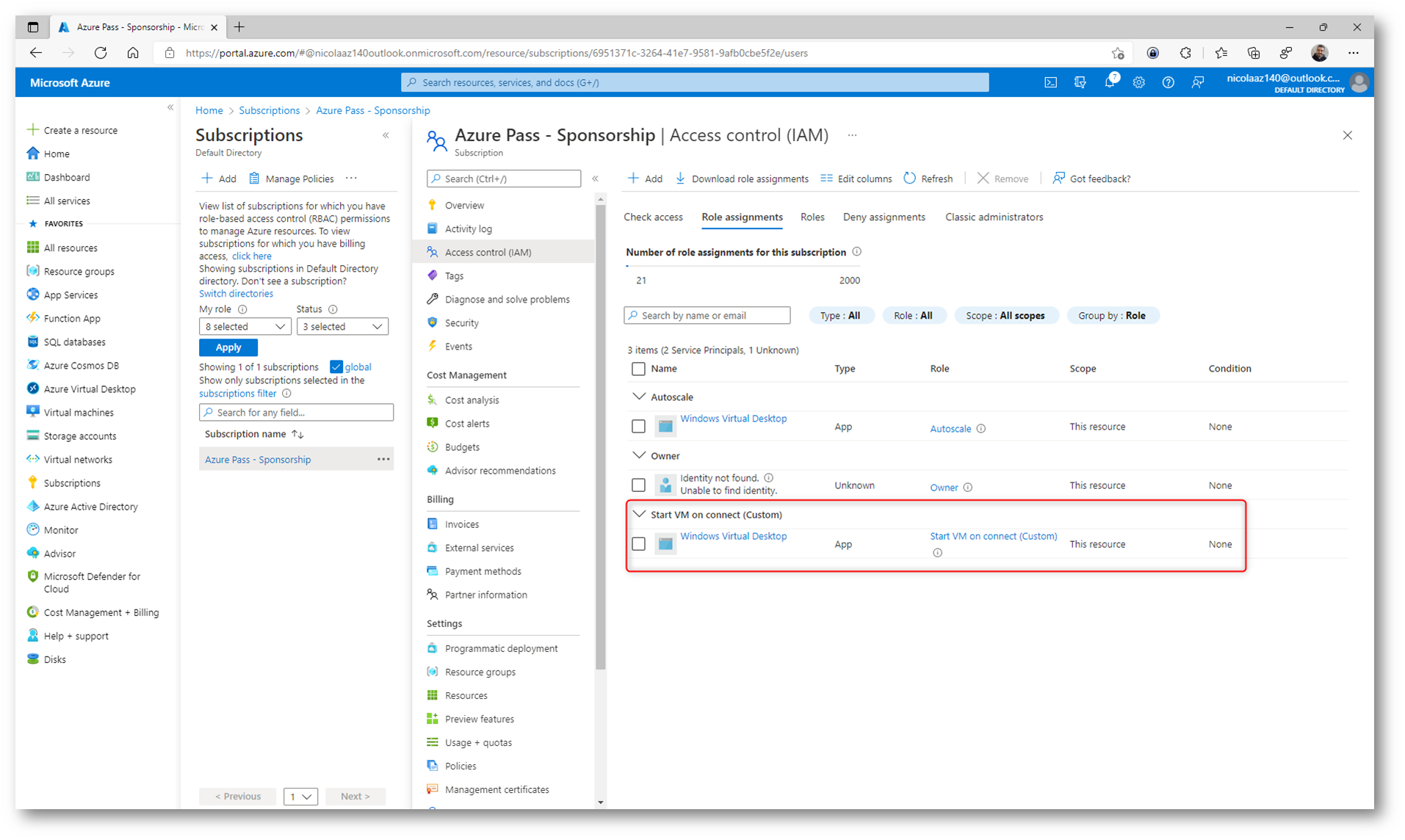Click the Function App sidebar icon

(32, 318)
